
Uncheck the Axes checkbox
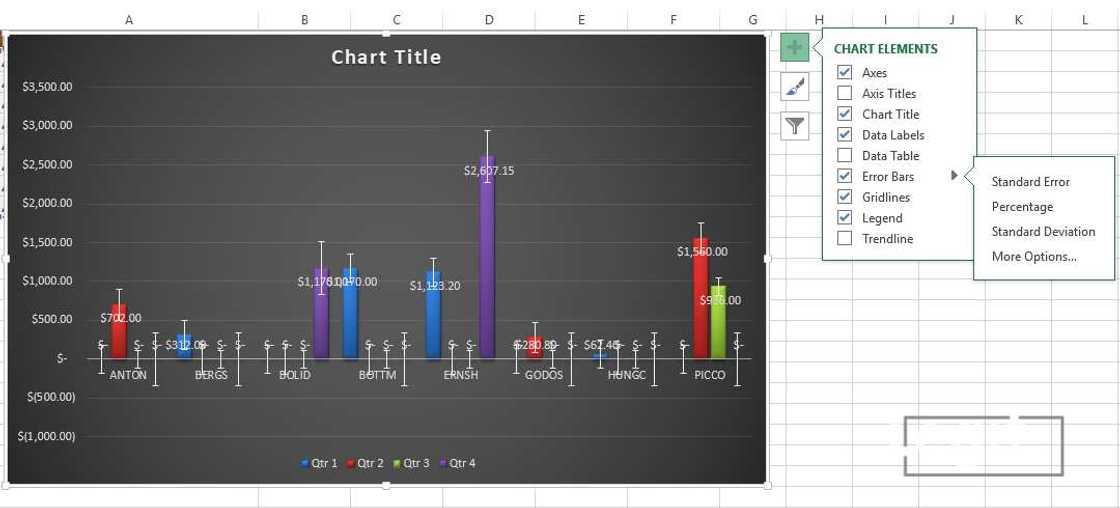[845, 72]
